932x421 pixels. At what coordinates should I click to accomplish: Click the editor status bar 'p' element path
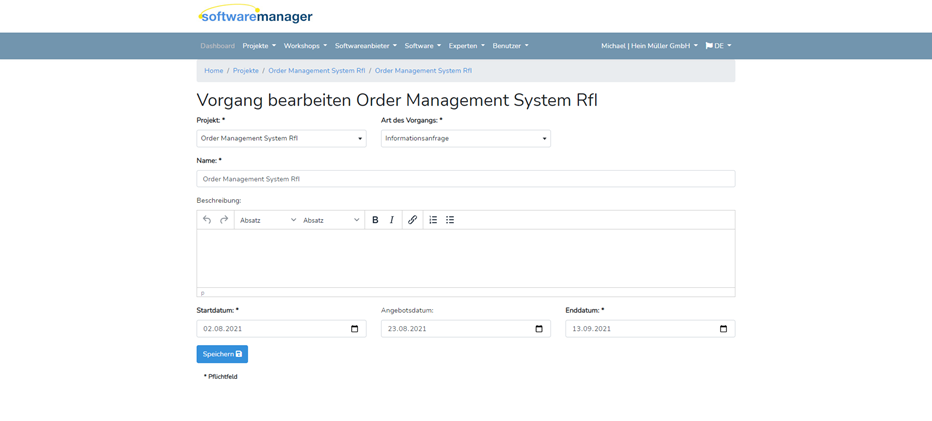pyautogui.click(x=203, y=293)
